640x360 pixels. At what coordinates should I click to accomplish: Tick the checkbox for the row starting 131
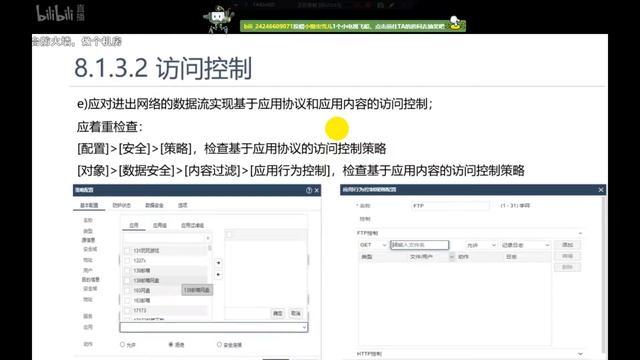[x=127, y=251]
